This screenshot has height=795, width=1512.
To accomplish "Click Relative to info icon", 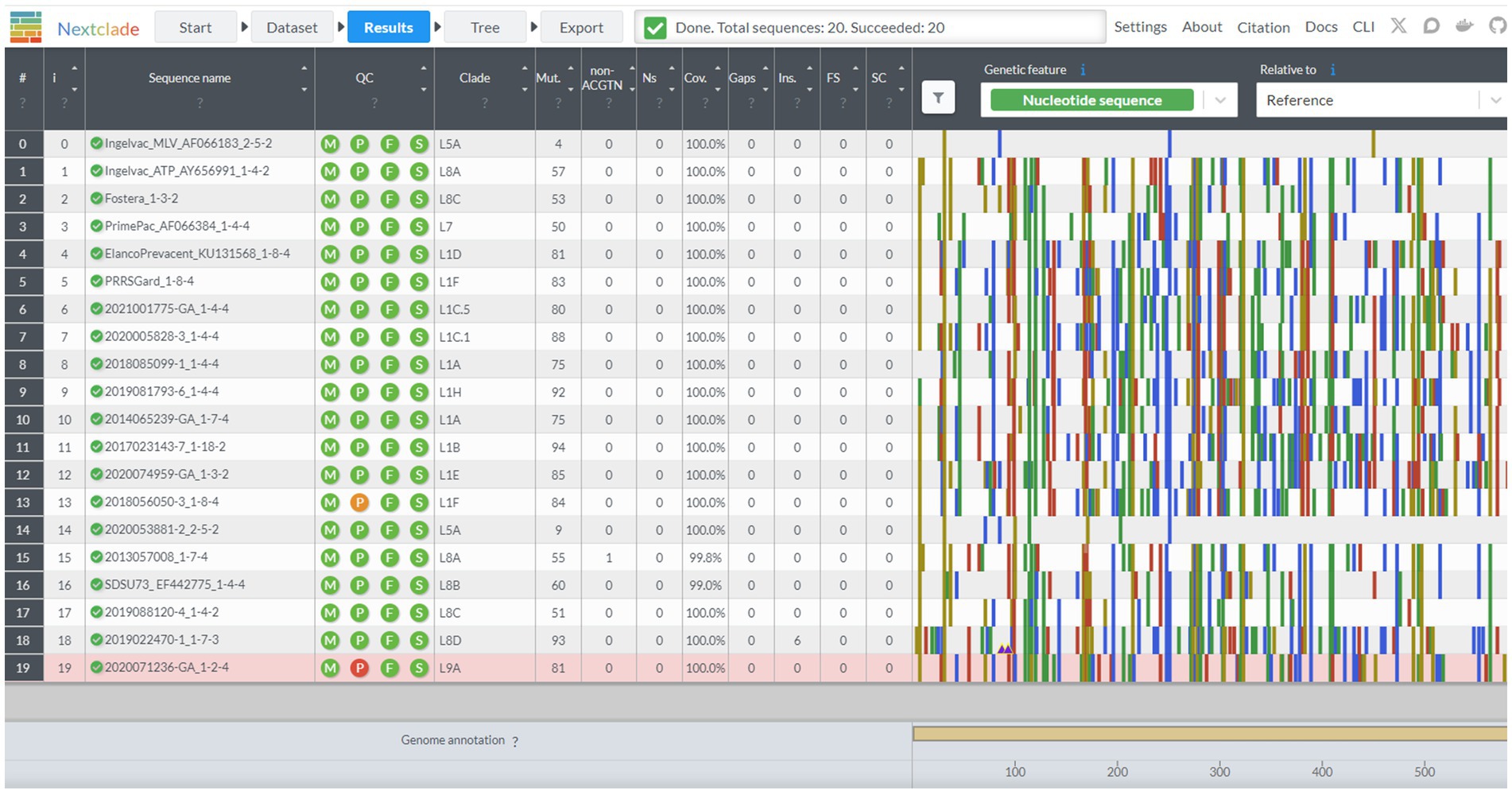I will pos(1332,70).
